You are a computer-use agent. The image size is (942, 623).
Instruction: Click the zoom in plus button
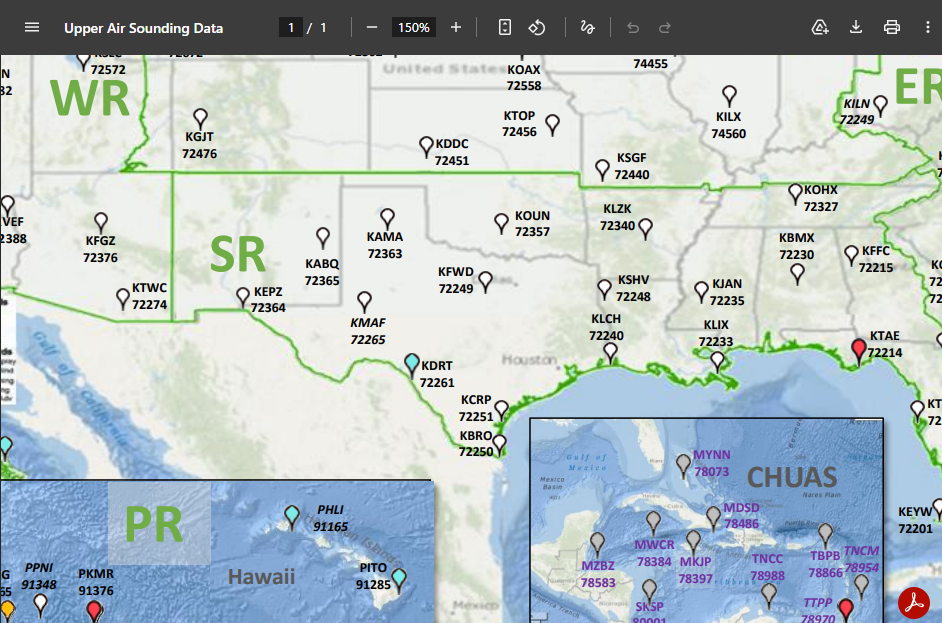click(456, 27)
